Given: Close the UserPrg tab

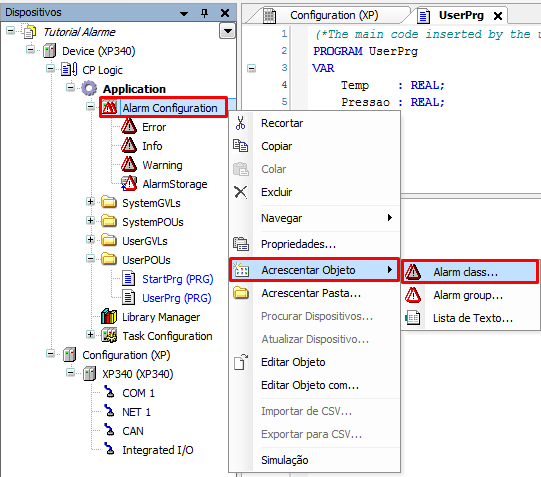Looking at the screenshot, I should (x=498, y=16).
